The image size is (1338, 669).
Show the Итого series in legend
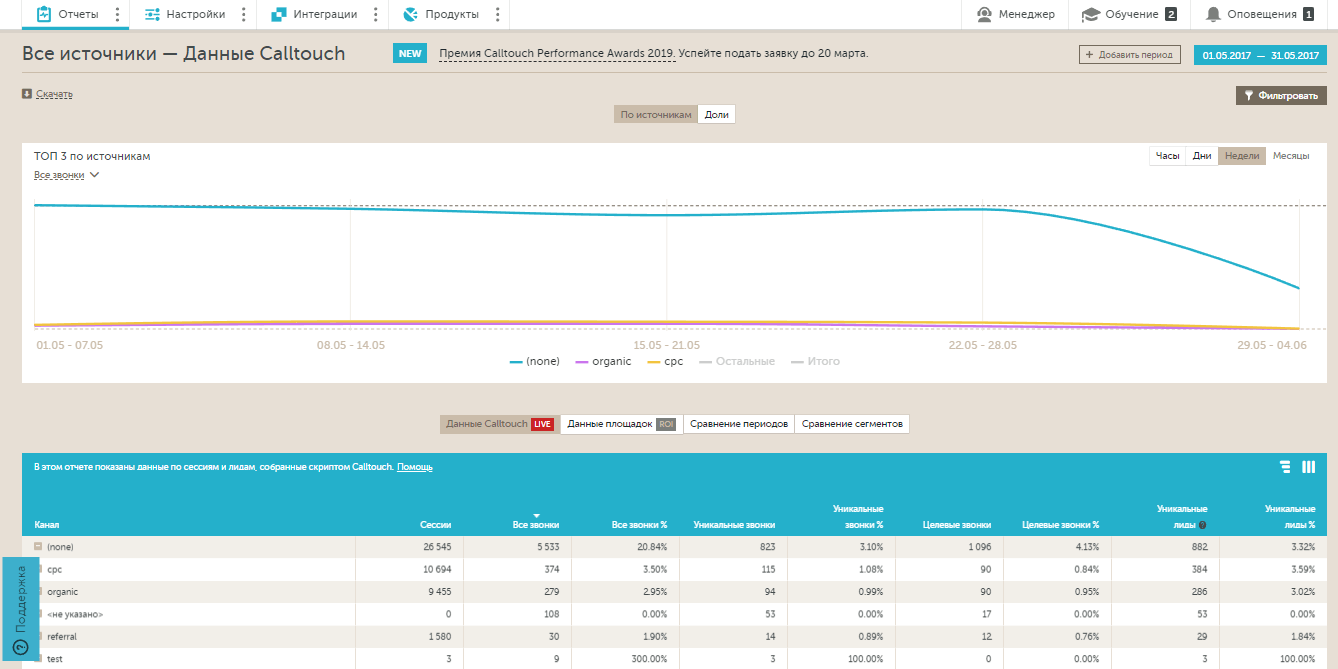[816, 361]
